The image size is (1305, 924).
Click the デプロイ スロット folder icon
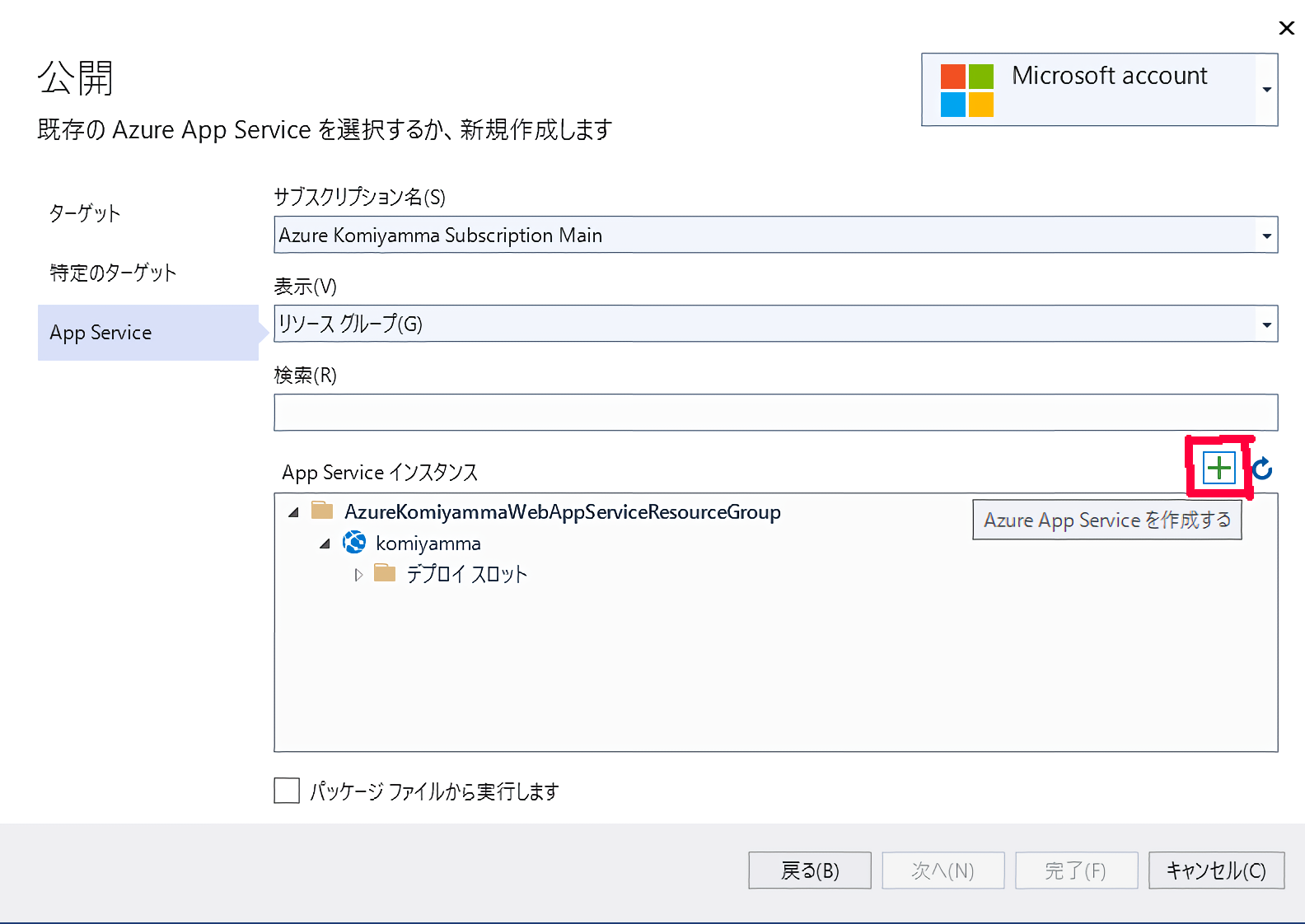point(385,573)
